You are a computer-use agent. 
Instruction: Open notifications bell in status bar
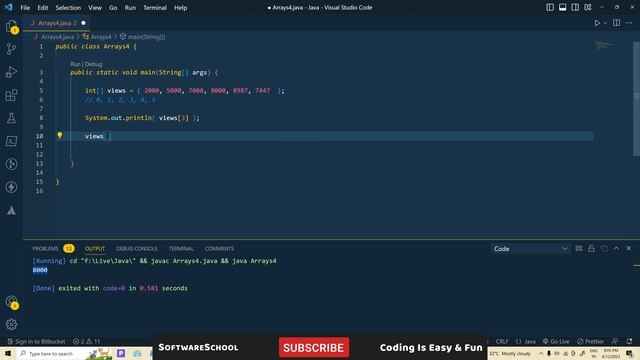pyautogui.click(x=629, y=341)
